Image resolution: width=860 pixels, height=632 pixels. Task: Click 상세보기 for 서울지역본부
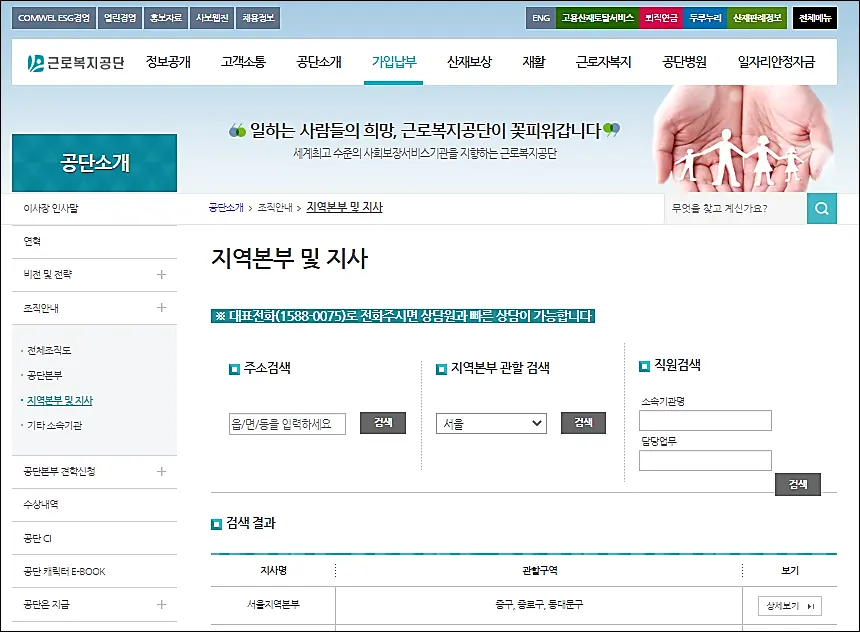point(789,605)
